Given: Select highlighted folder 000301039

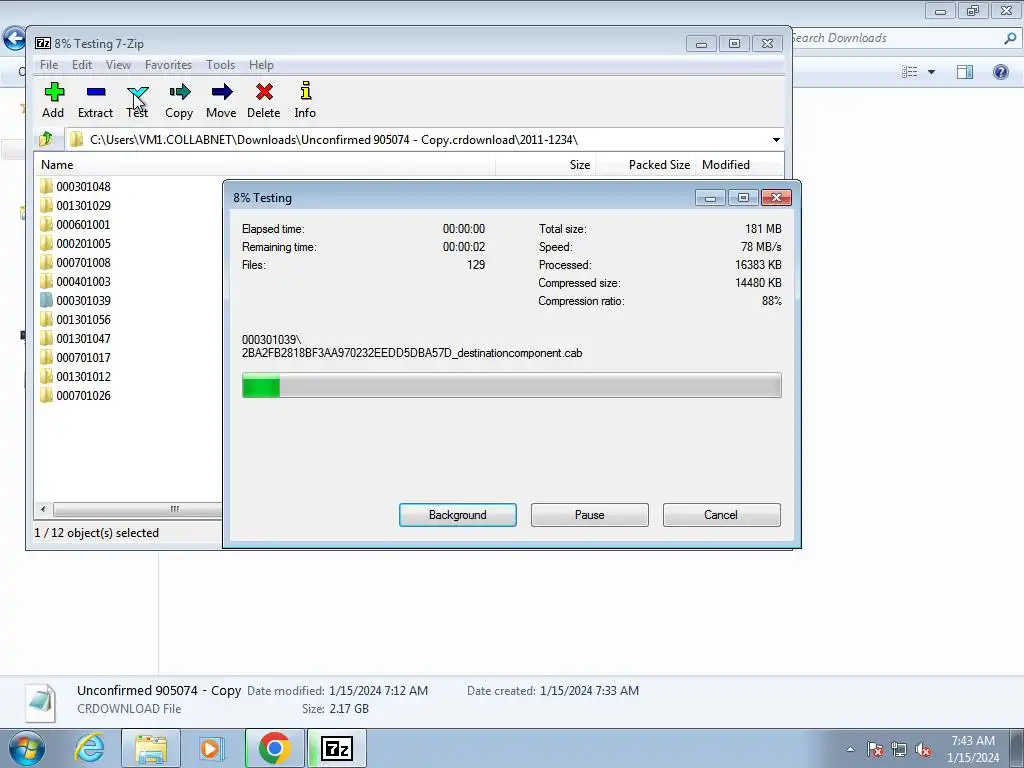Looking at the screenshot, I should 83,300.
